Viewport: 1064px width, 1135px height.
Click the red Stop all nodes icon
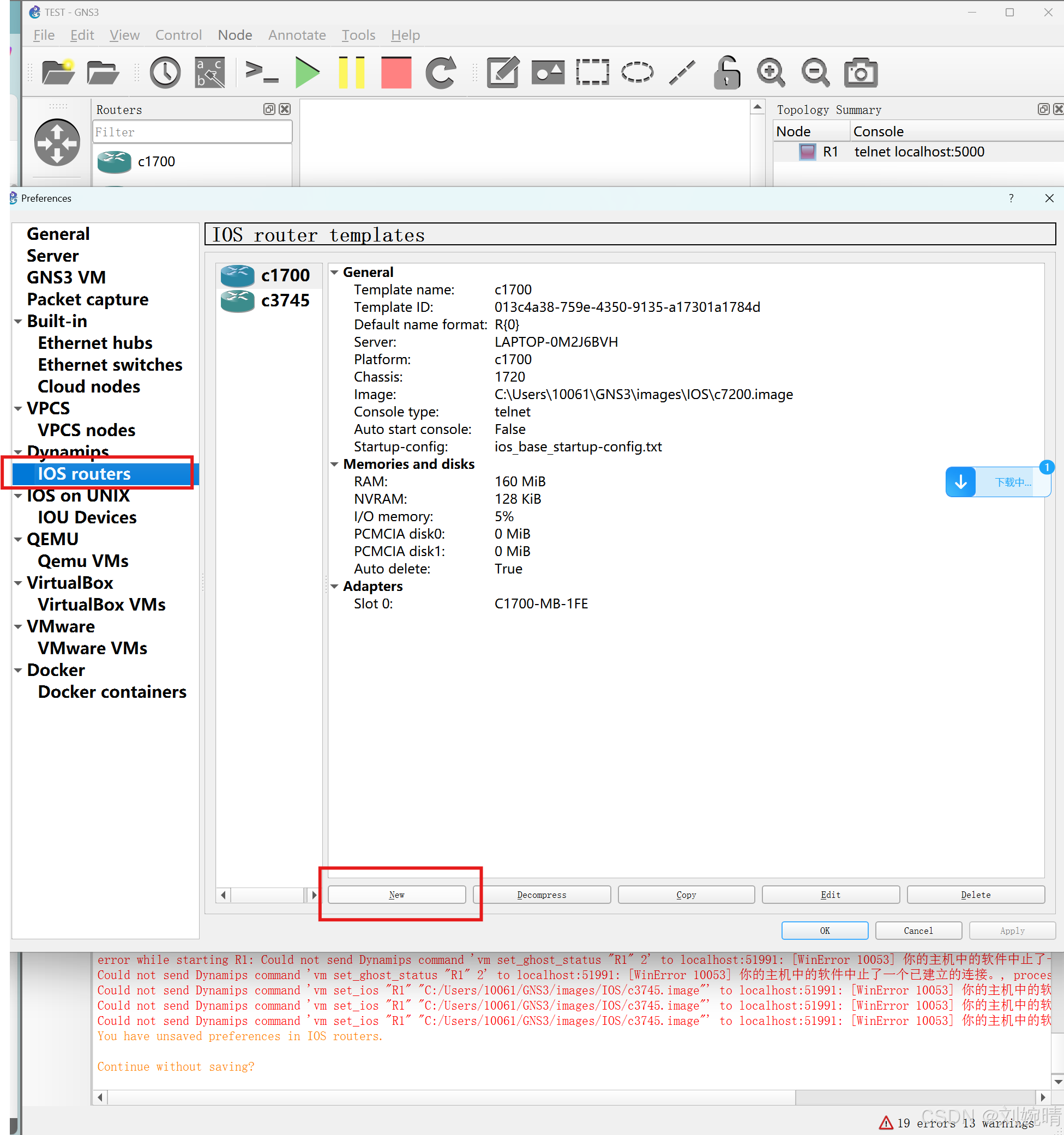click(x=396, y=73)
